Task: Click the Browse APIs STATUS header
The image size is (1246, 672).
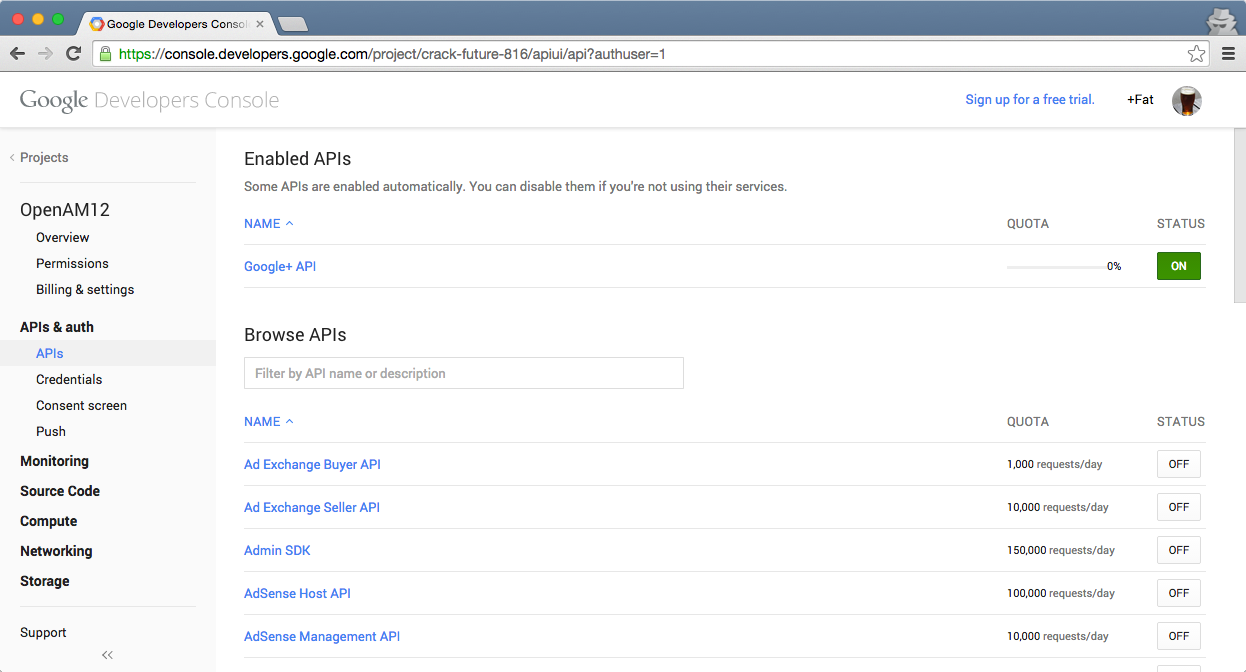Action: click(x=1181, y=422)
